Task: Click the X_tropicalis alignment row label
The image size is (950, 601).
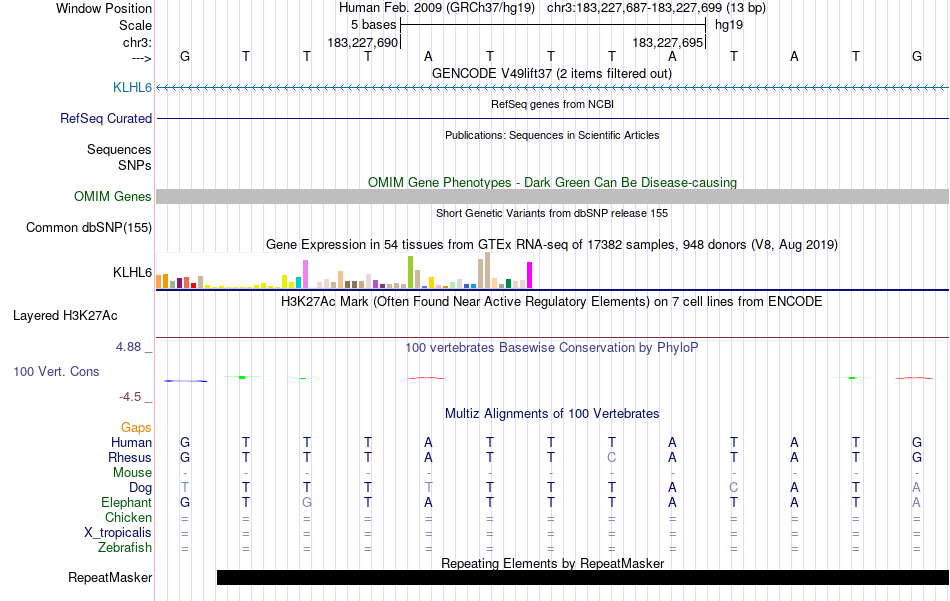Action: (118, 533)
